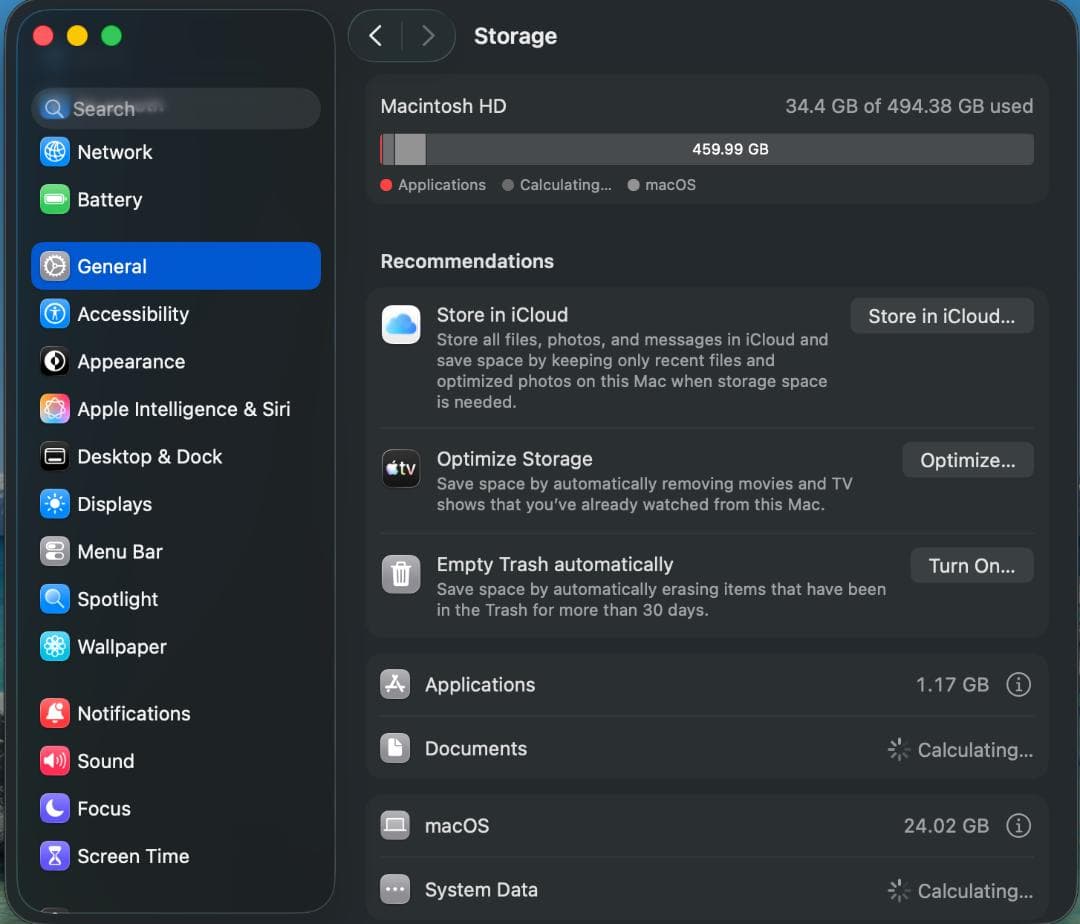Image resolution: width=1080 pixels, height=924 pixels.
Task: Click the Calculating... legend dot
Action: pos(508,185)
